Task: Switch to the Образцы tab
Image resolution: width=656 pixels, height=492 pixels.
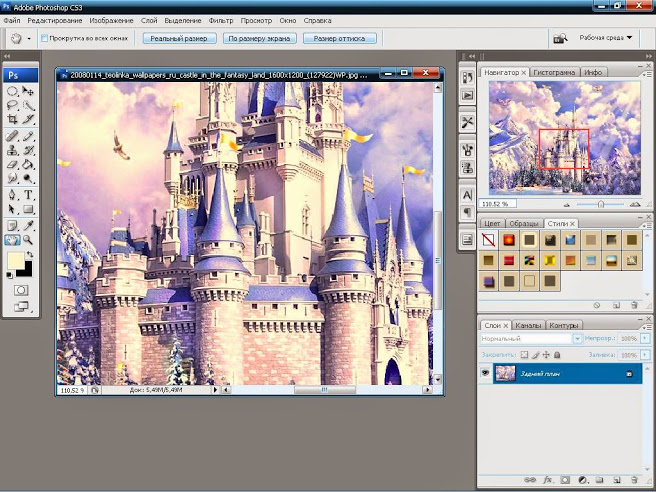Action: (x=523, y=223)
